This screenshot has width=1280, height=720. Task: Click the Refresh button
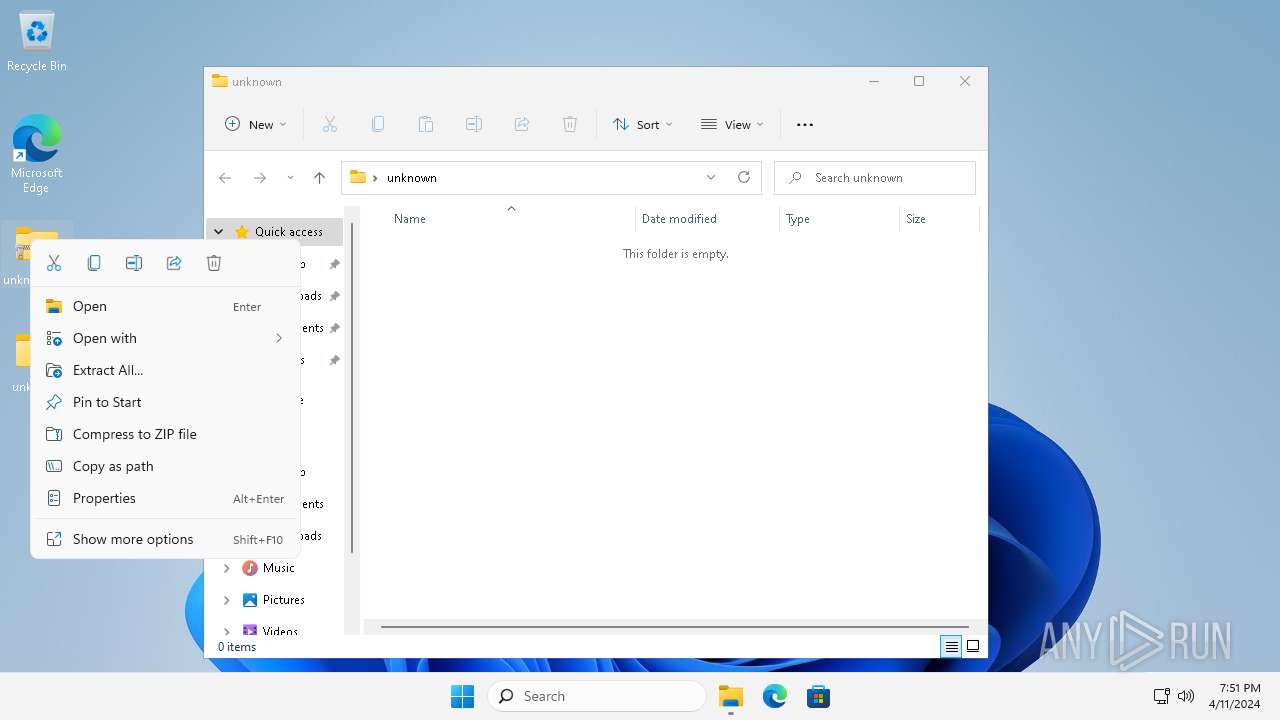click(x=744, y=178)
